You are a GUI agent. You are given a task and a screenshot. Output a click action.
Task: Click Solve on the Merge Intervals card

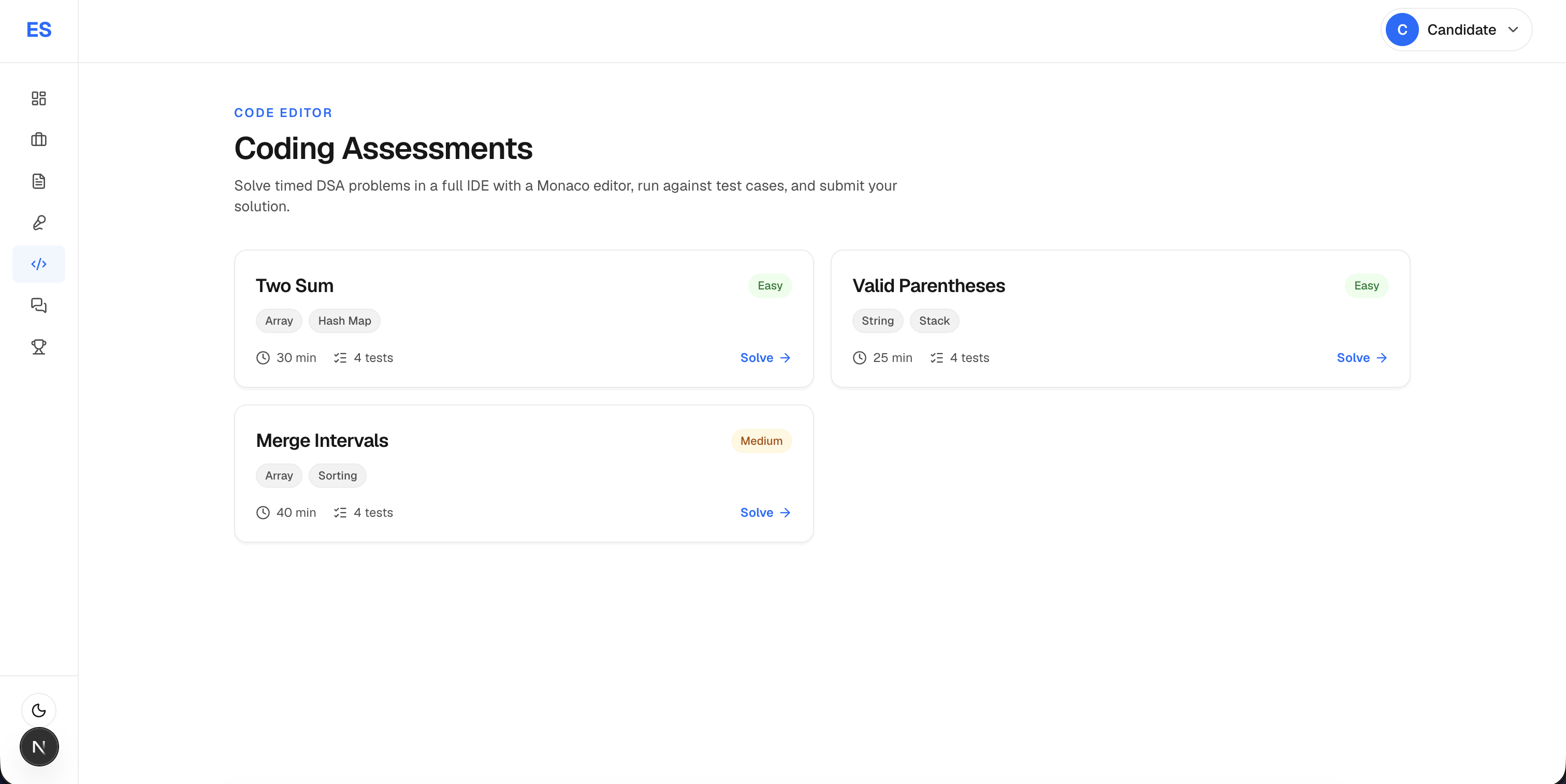(x=765, y=512)
